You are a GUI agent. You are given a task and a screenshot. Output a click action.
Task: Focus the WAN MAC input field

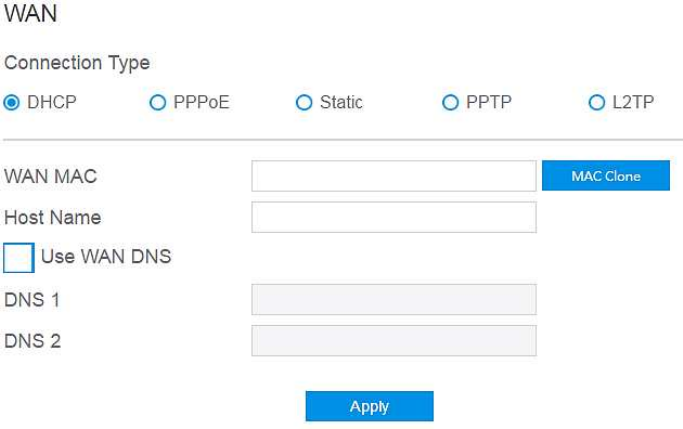394,176
